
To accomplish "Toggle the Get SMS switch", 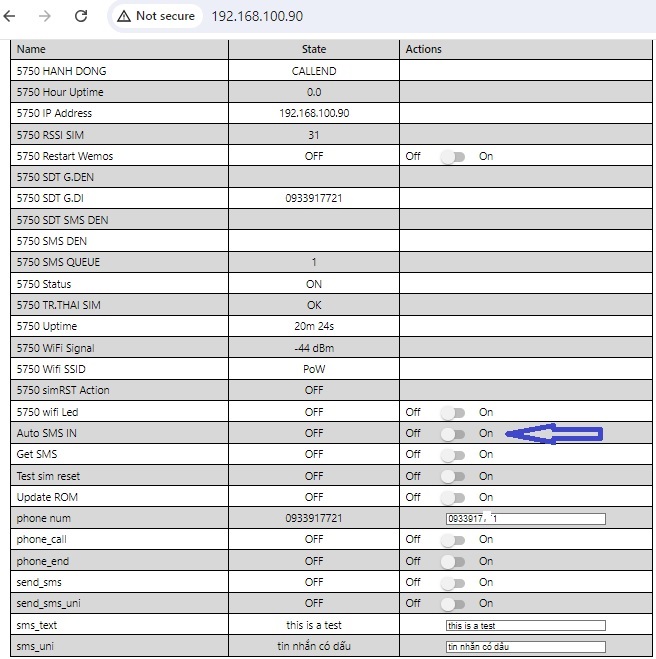I will click(x=452, y=455).
